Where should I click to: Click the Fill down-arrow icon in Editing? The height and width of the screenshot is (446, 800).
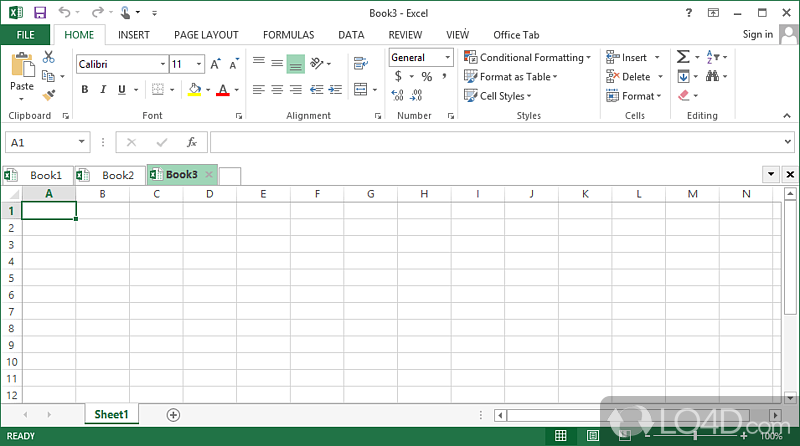683,77
